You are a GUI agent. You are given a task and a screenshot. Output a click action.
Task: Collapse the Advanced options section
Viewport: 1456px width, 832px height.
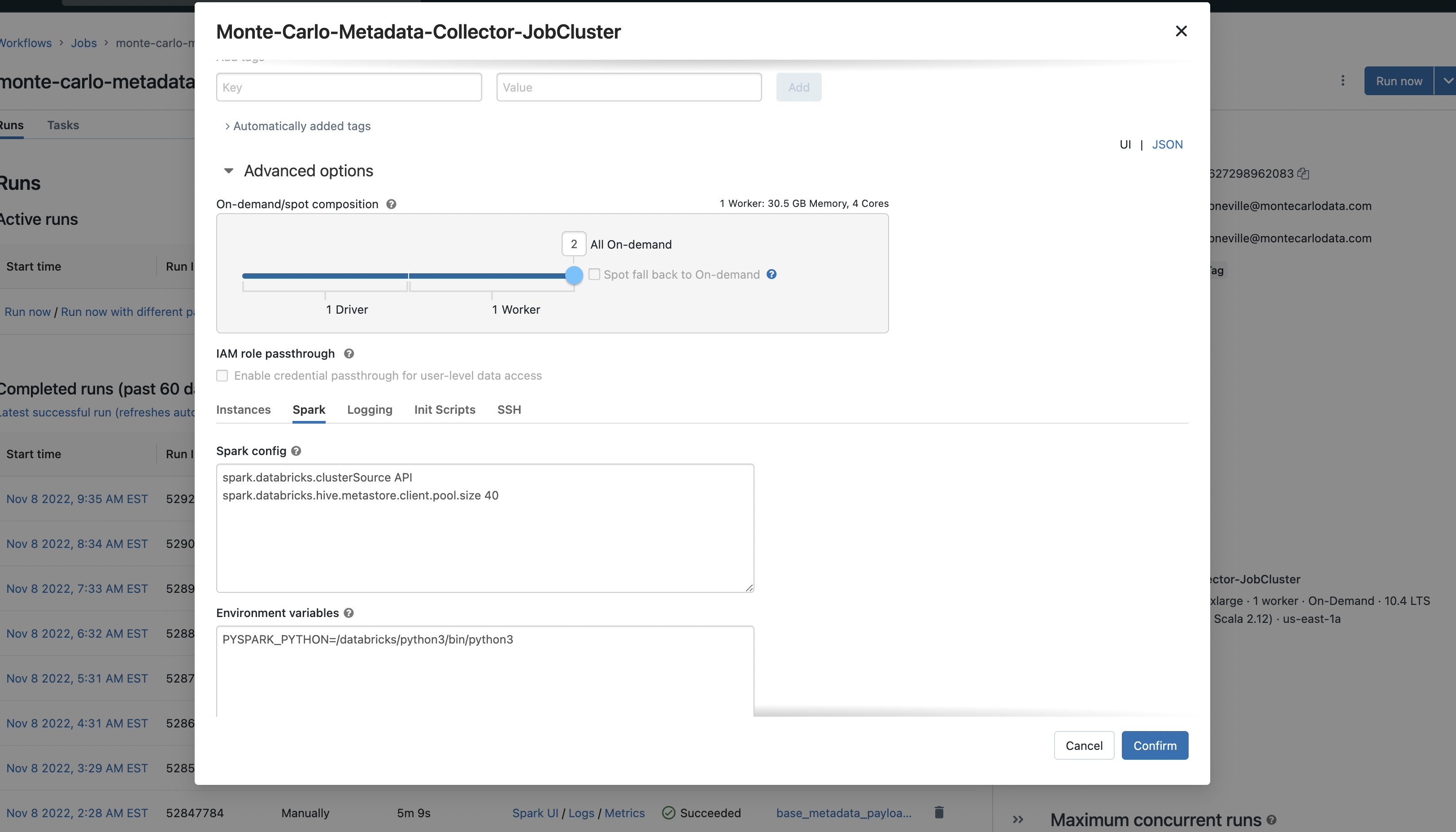point(228,171)
